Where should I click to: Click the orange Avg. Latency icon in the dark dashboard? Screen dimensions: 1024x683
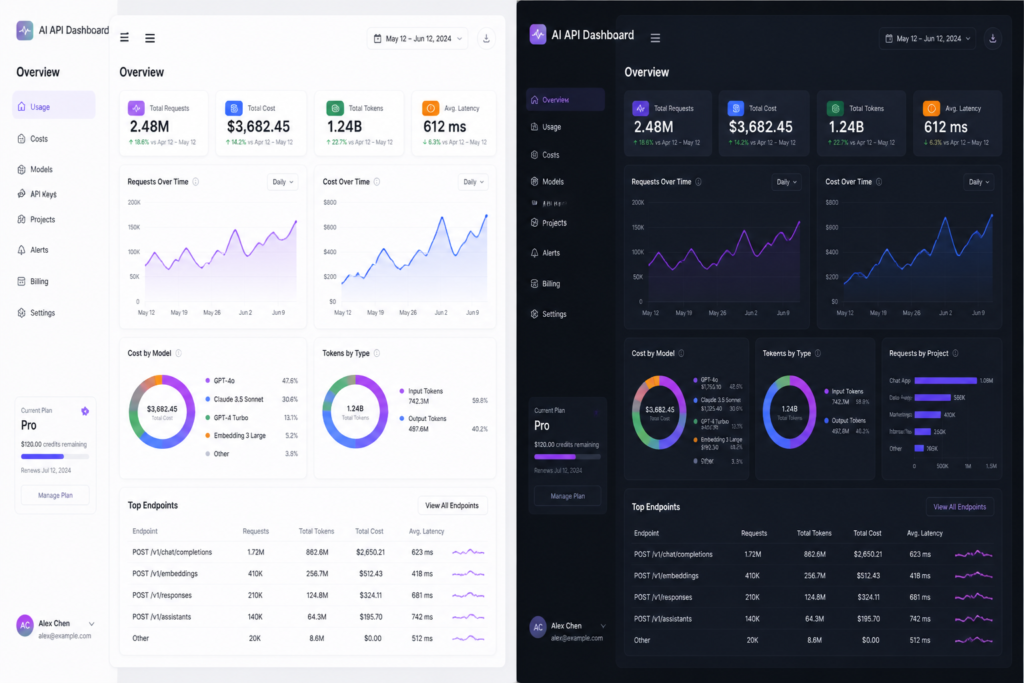(931, 108)
